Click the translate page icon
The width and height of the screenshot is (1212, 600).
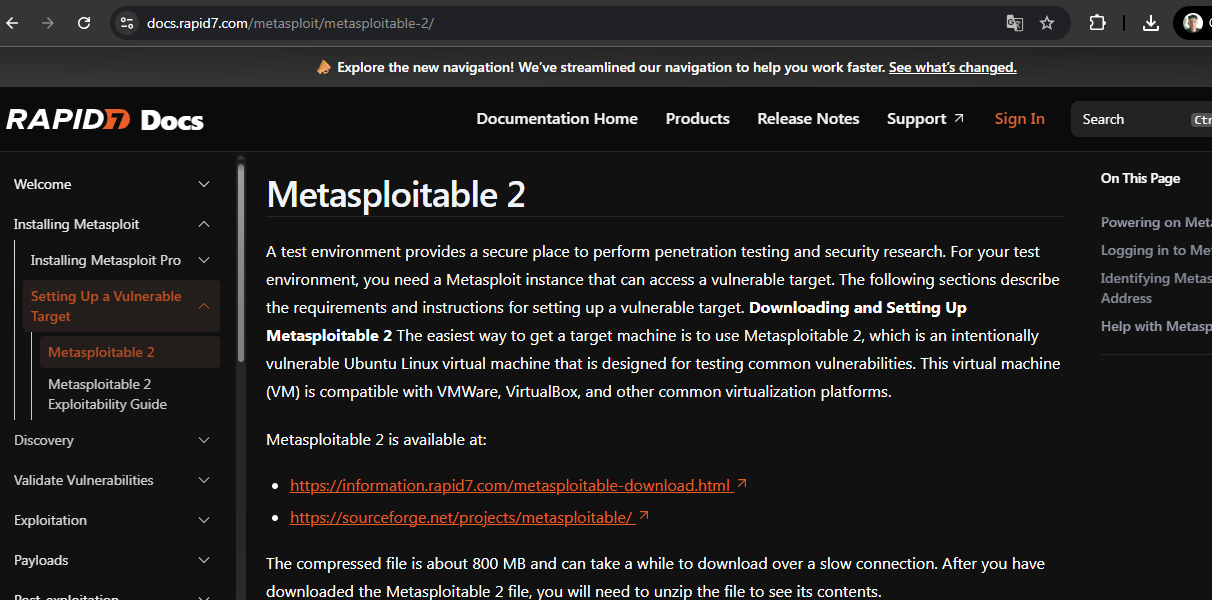1014,23
